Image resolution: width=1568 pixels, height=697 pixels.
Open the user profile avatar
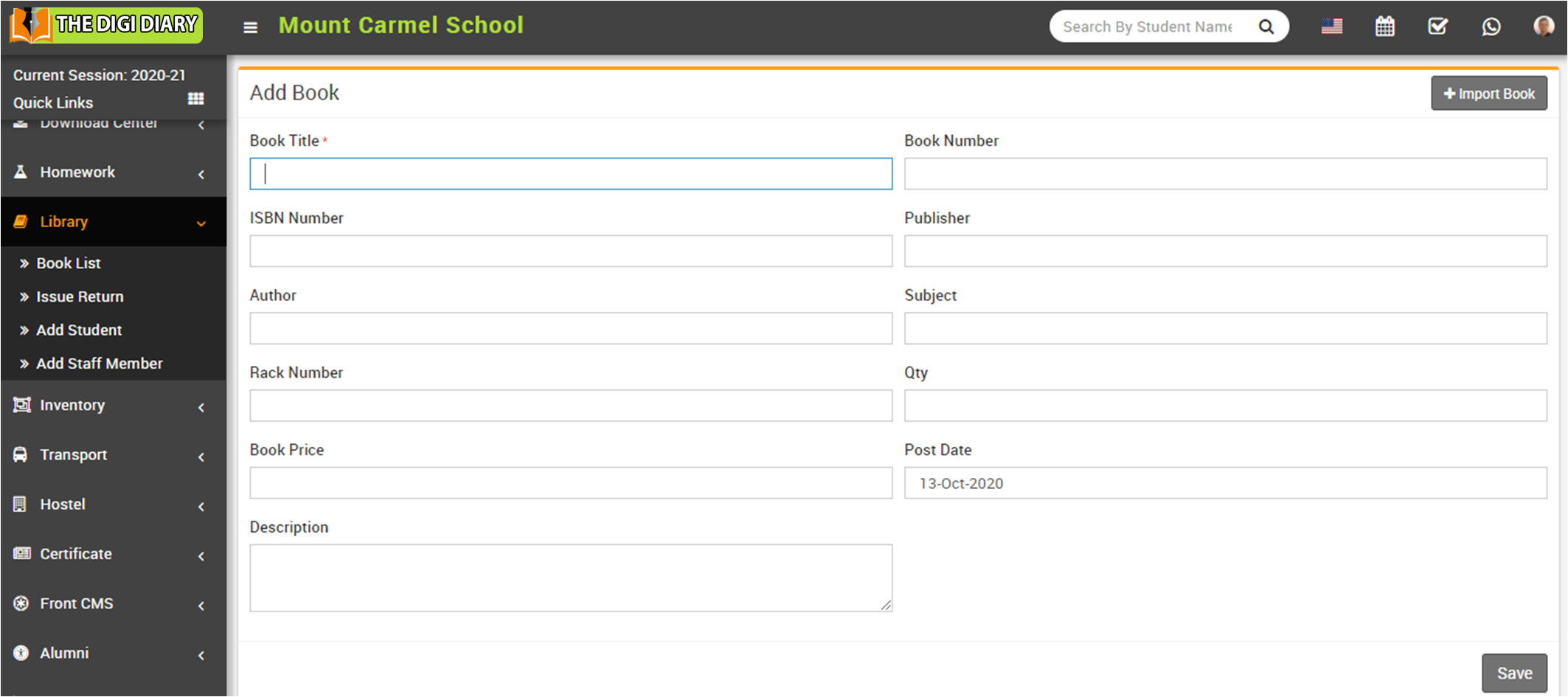click(1543, 27)
